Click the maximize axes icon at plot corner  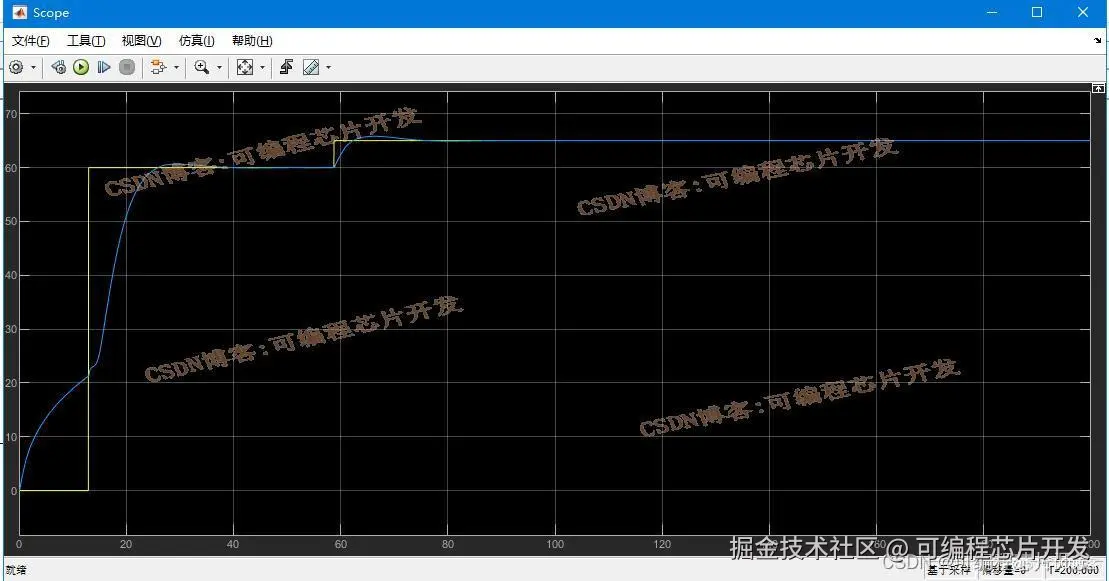1098,88
